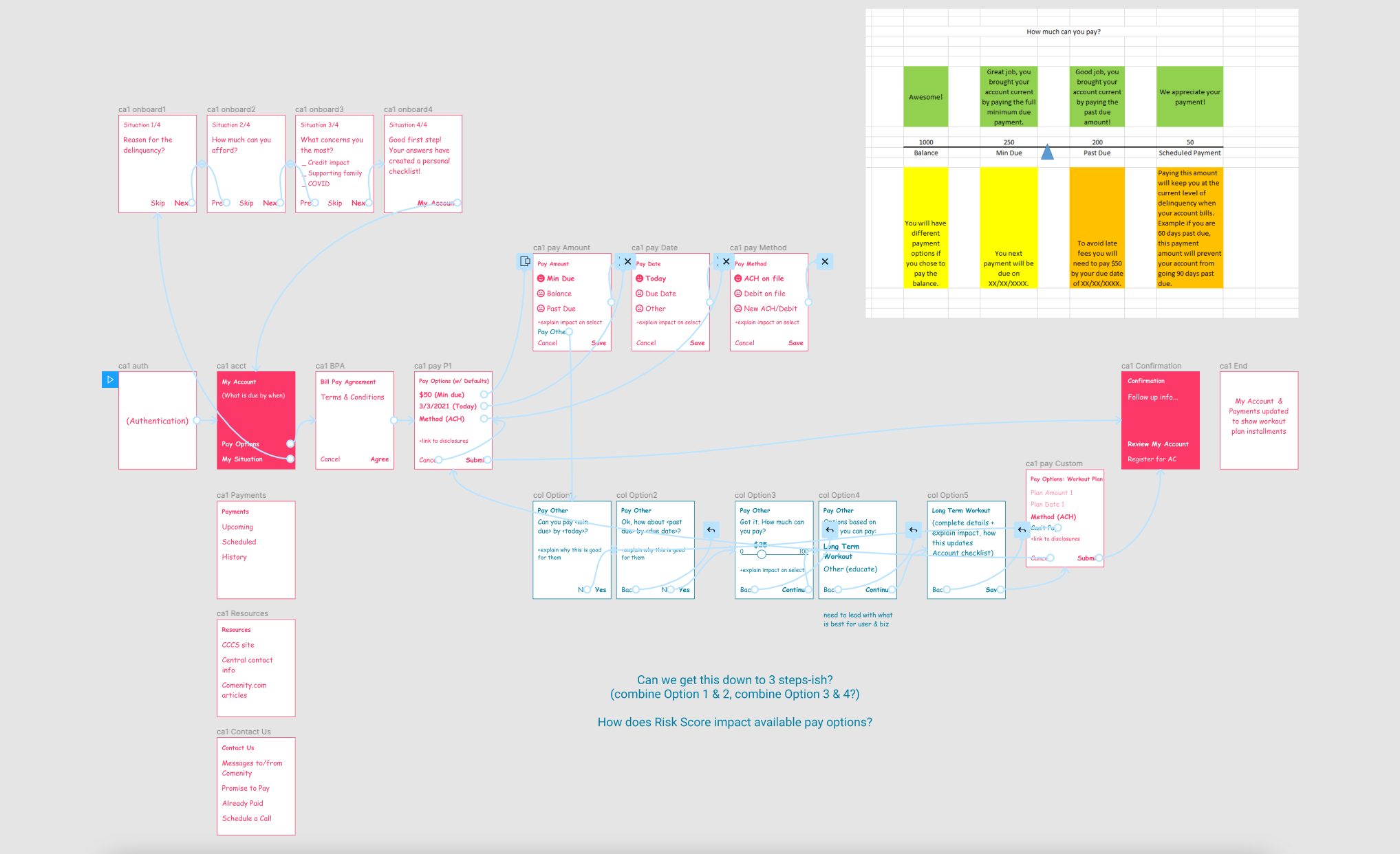Click the back arrow icon beside ca1 pay Custom
Screen dimensions: 1400x854
(x=1022, y=530)
